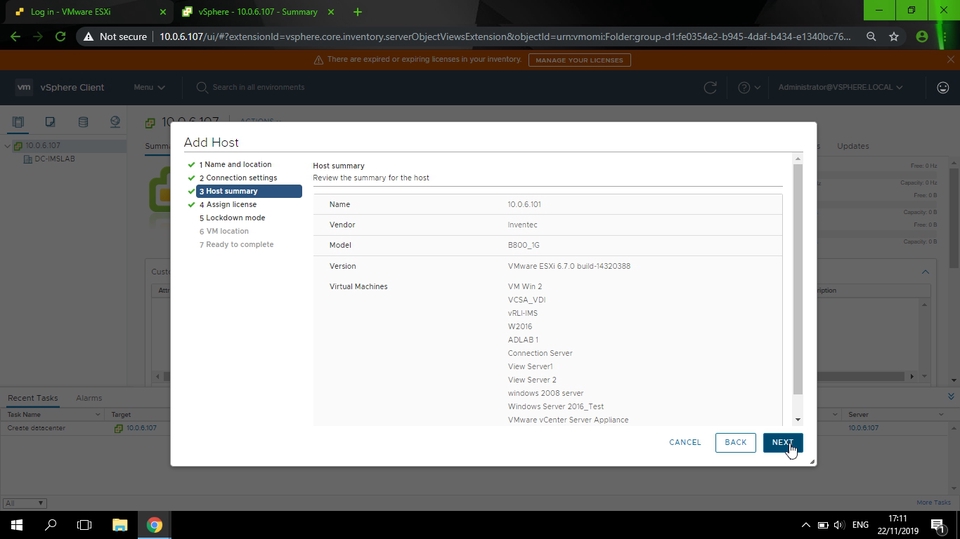
Task: Open the Storage view icon
Action: tap(83, 122)
